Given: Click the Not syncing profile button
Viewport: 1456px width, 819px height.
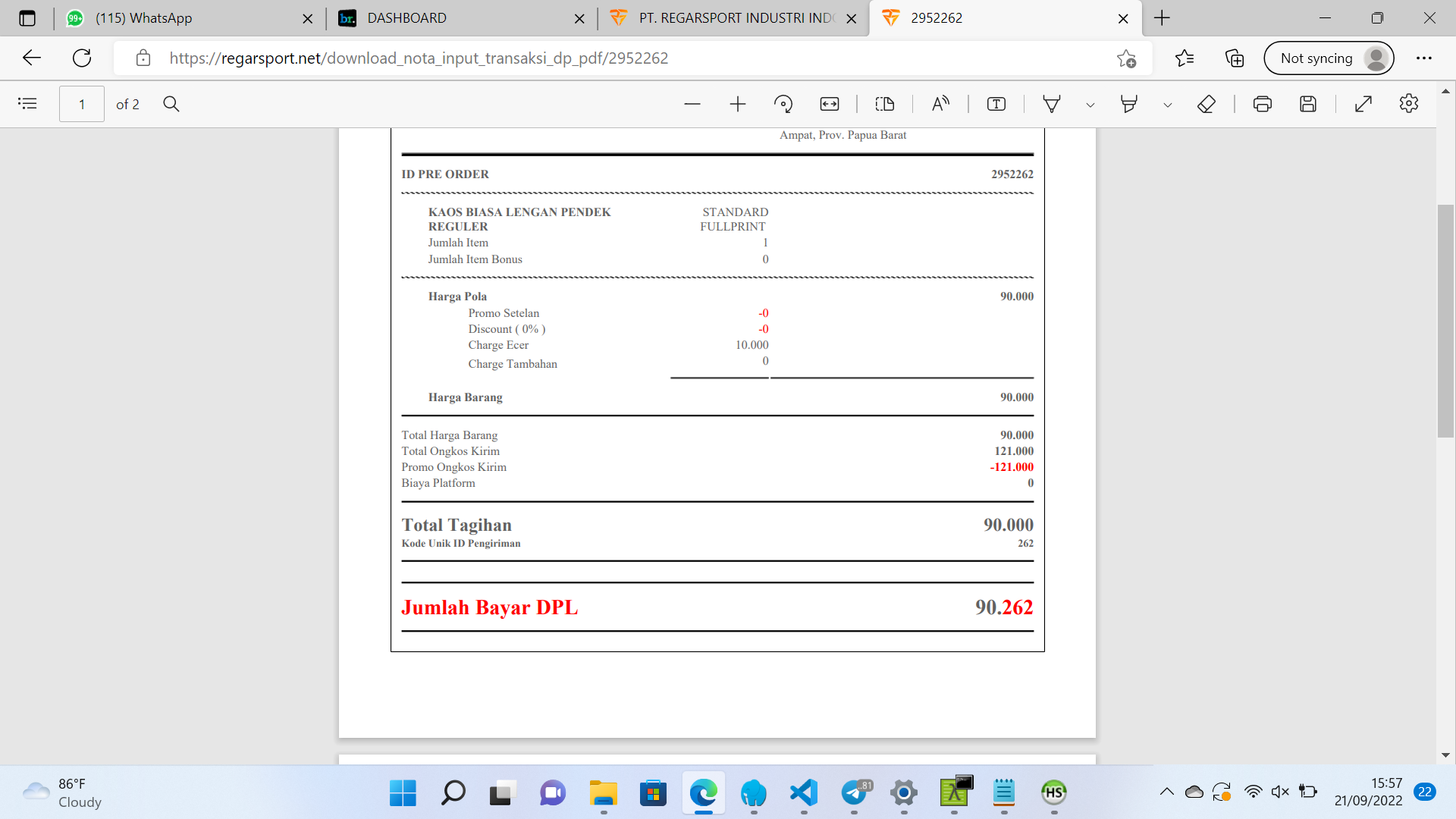Looking at the screenshot, I should point(1329,58).
